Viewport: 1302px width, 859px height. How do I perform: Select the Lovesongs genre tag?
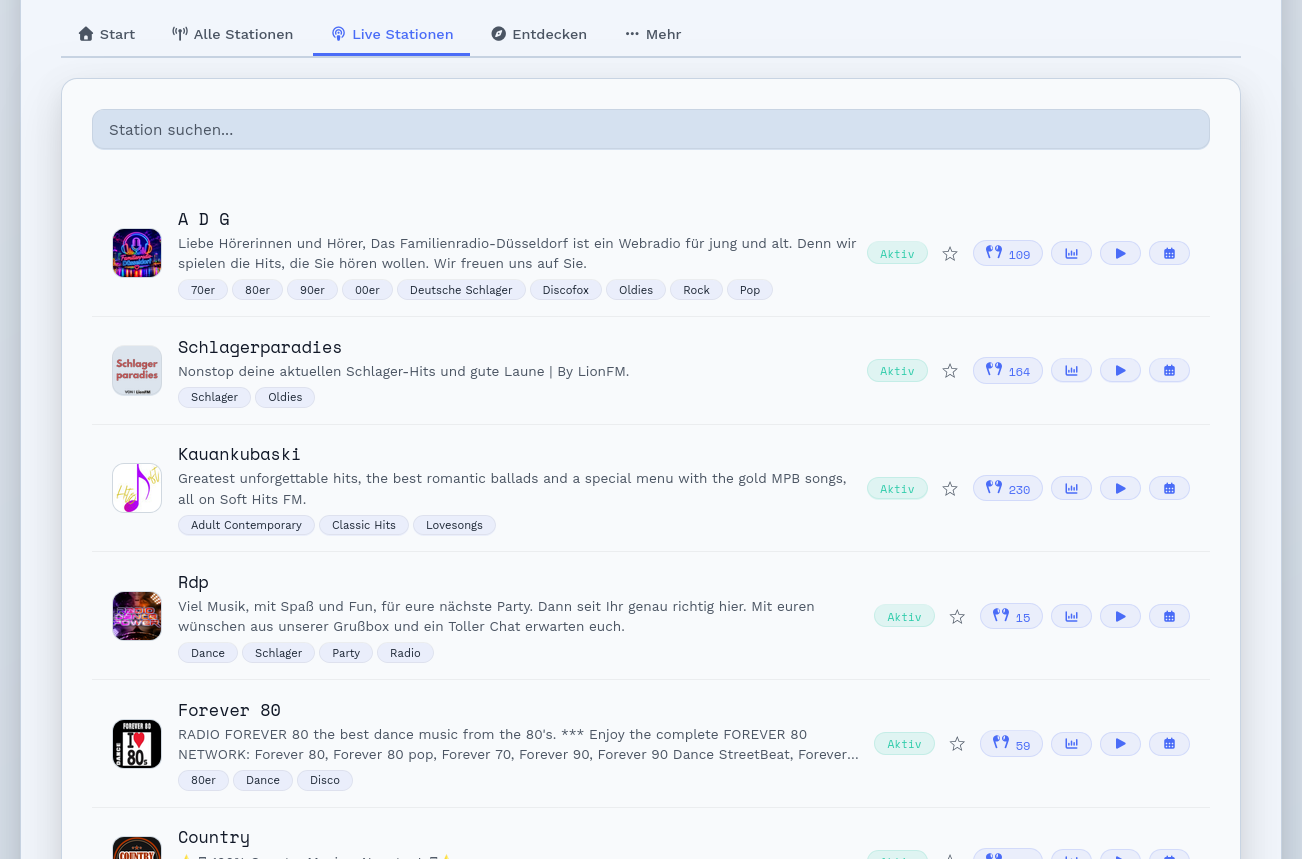click(x=454, y=525)
